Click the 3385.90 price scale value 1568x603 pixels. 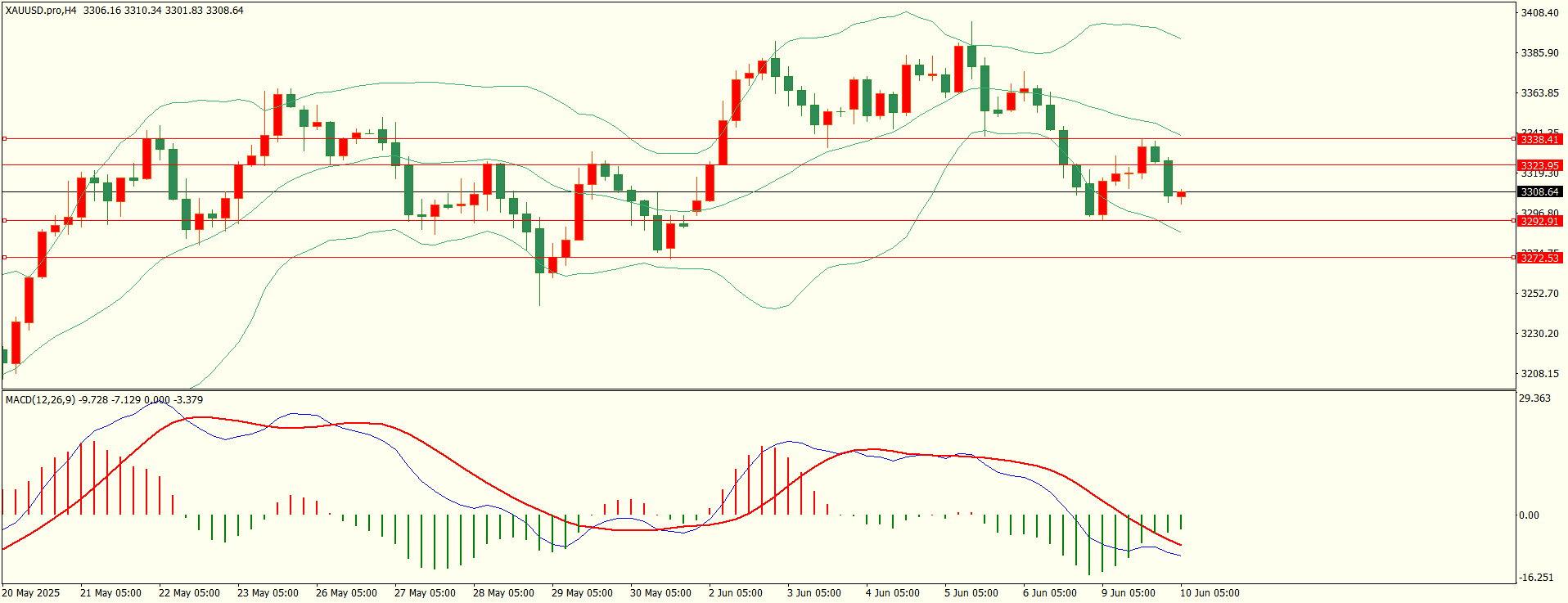pyautogui.click(x=1539, y=53)
